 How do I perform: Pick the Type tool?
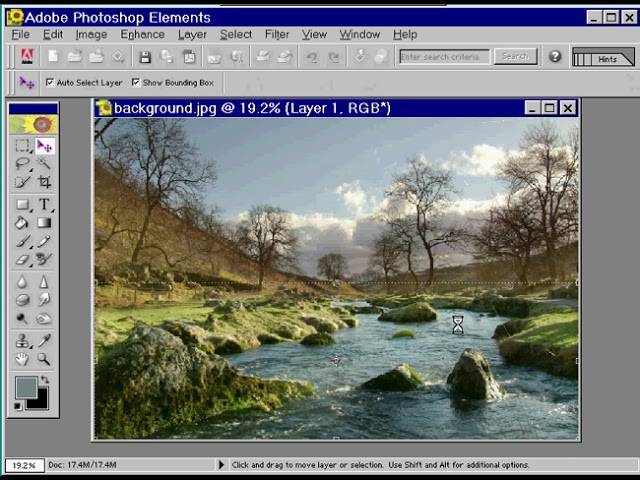click(x=44, y=204)
